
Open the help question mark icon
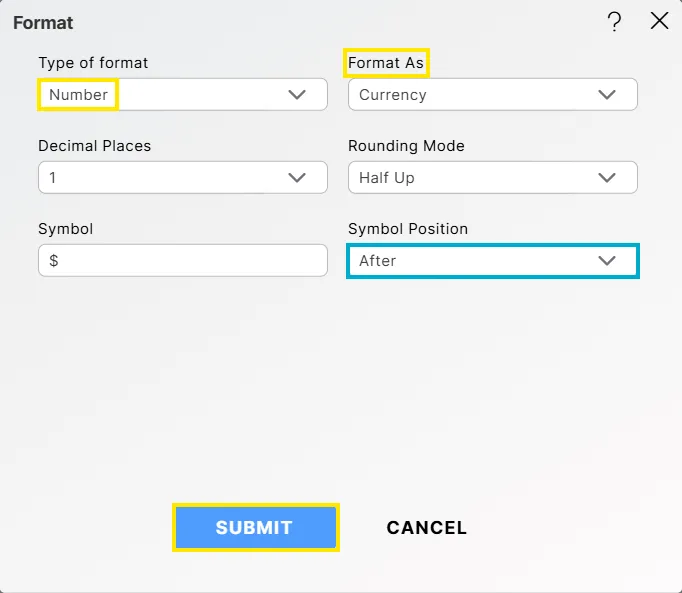(615, 22)
